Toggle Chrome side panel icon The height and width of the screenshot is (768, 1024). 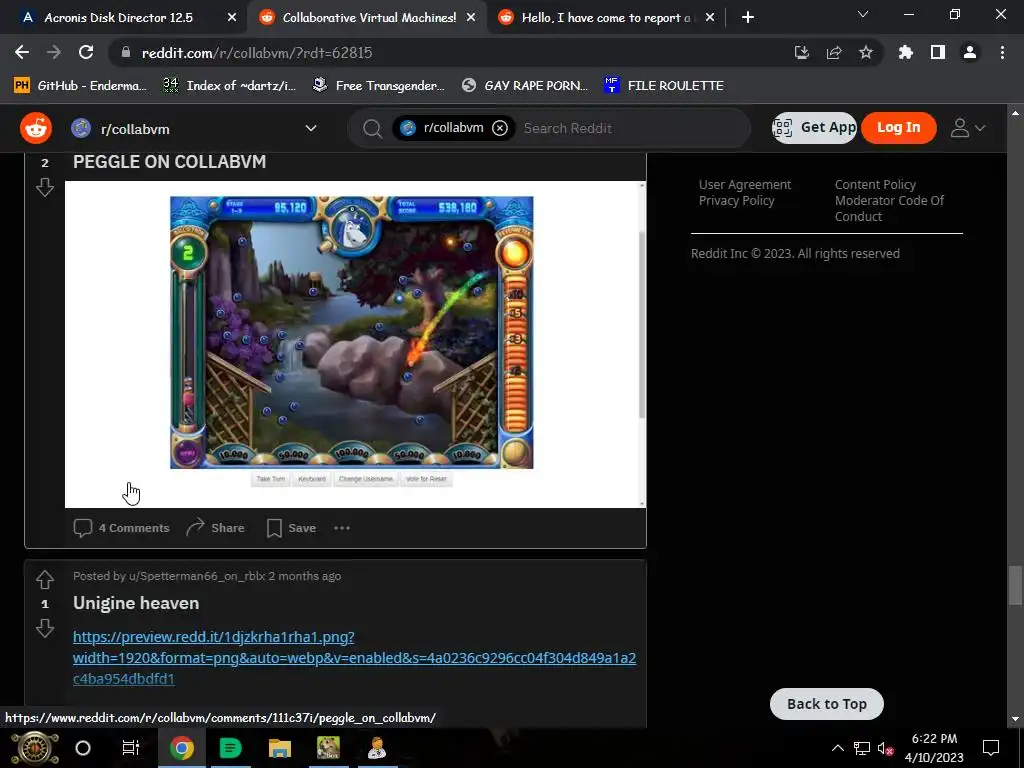[938, 53]
